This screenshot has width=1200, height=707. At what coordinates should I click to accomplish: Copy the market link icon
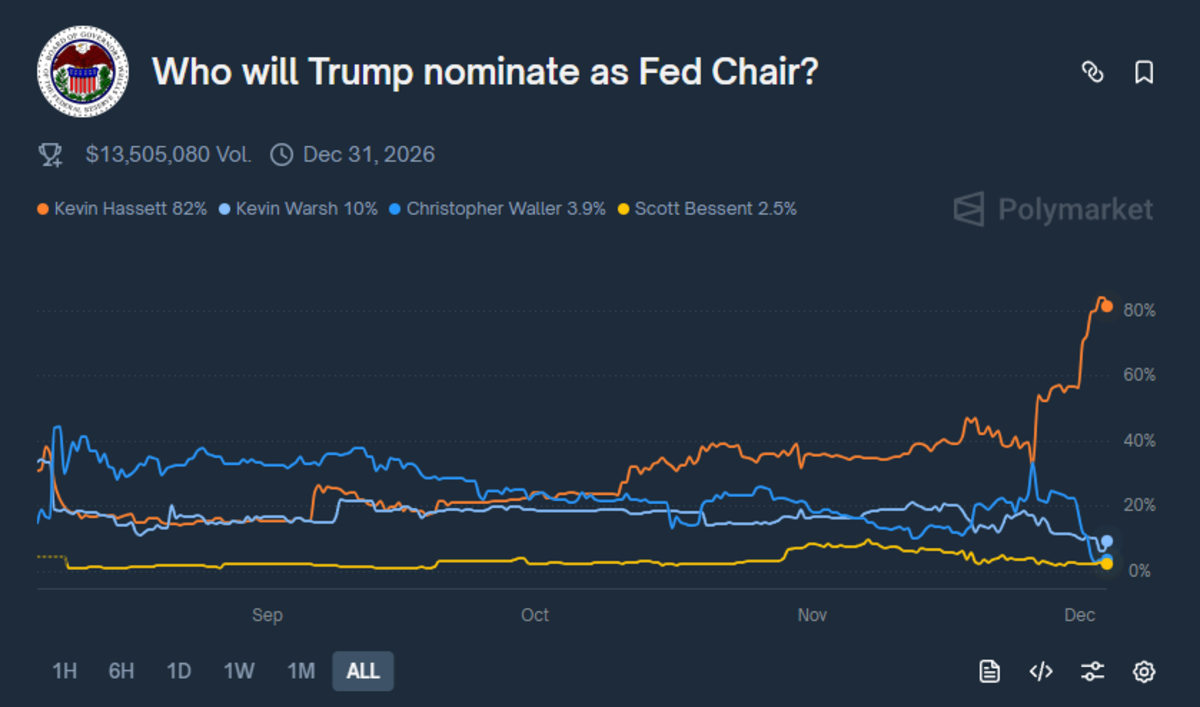(1094, 72)
